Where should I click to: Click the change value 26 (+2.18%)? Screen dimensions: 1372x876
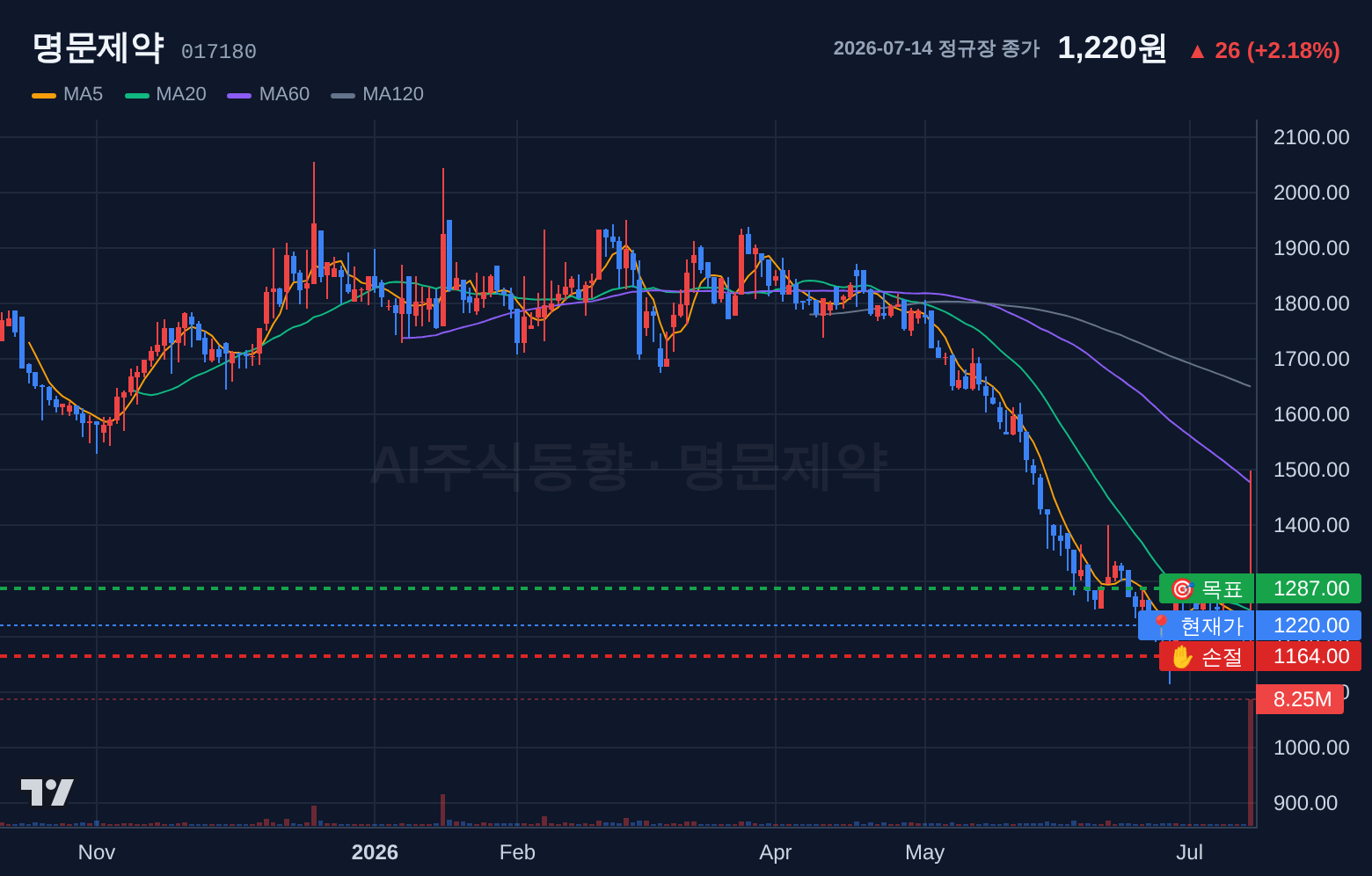pos(1277,50)
